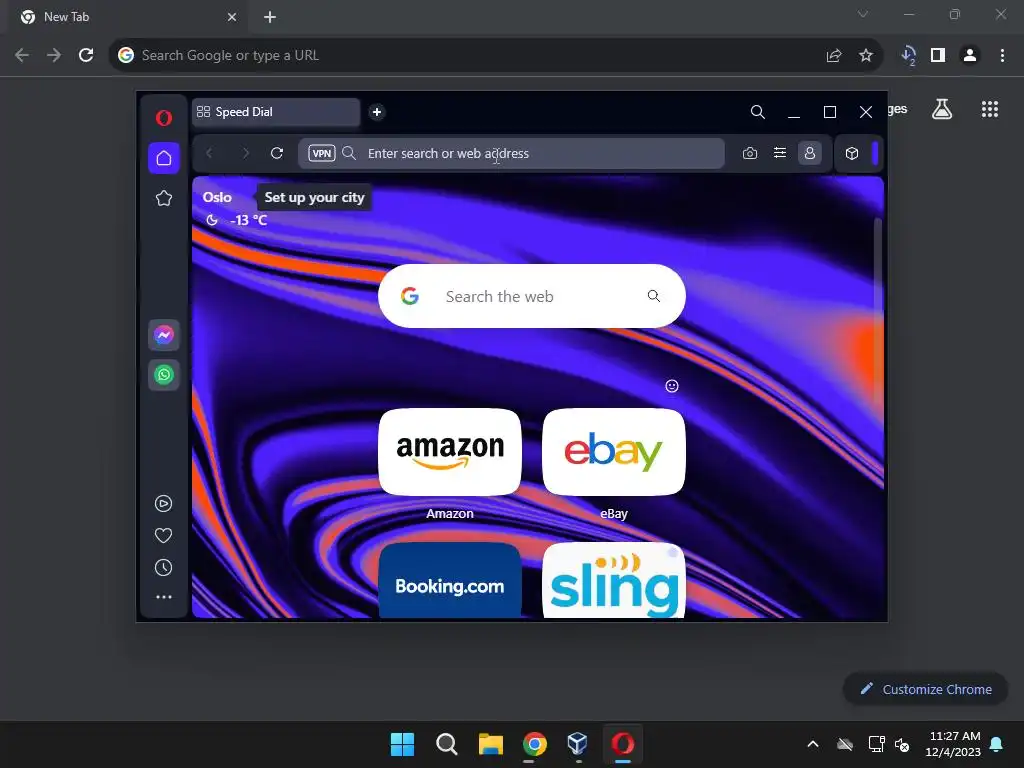
Task: Click the Oslo weather city label
Action: (x=217, y=197)
